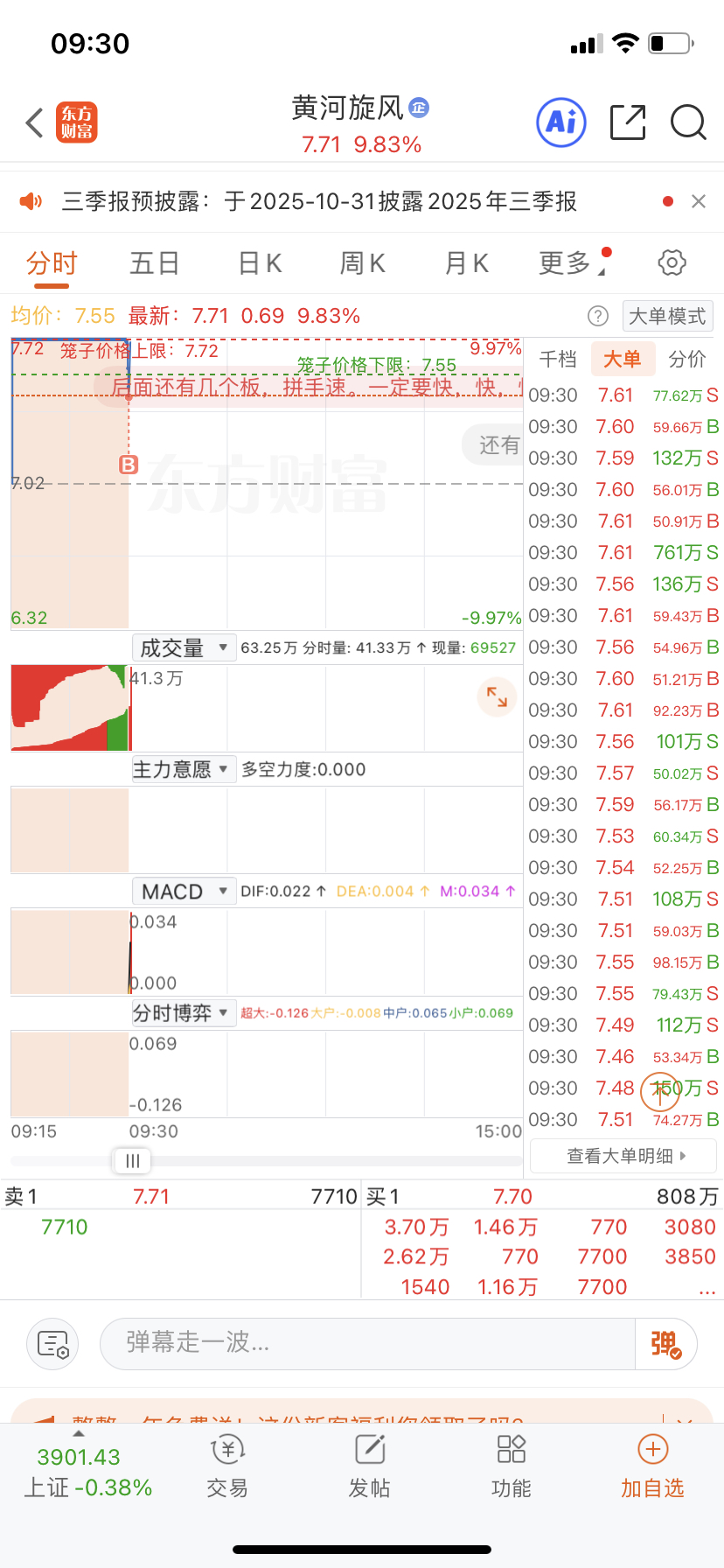This screenshot has height=1568, width=724.
Task: Tap the 761万 S large order row
Action: (623, 553)
